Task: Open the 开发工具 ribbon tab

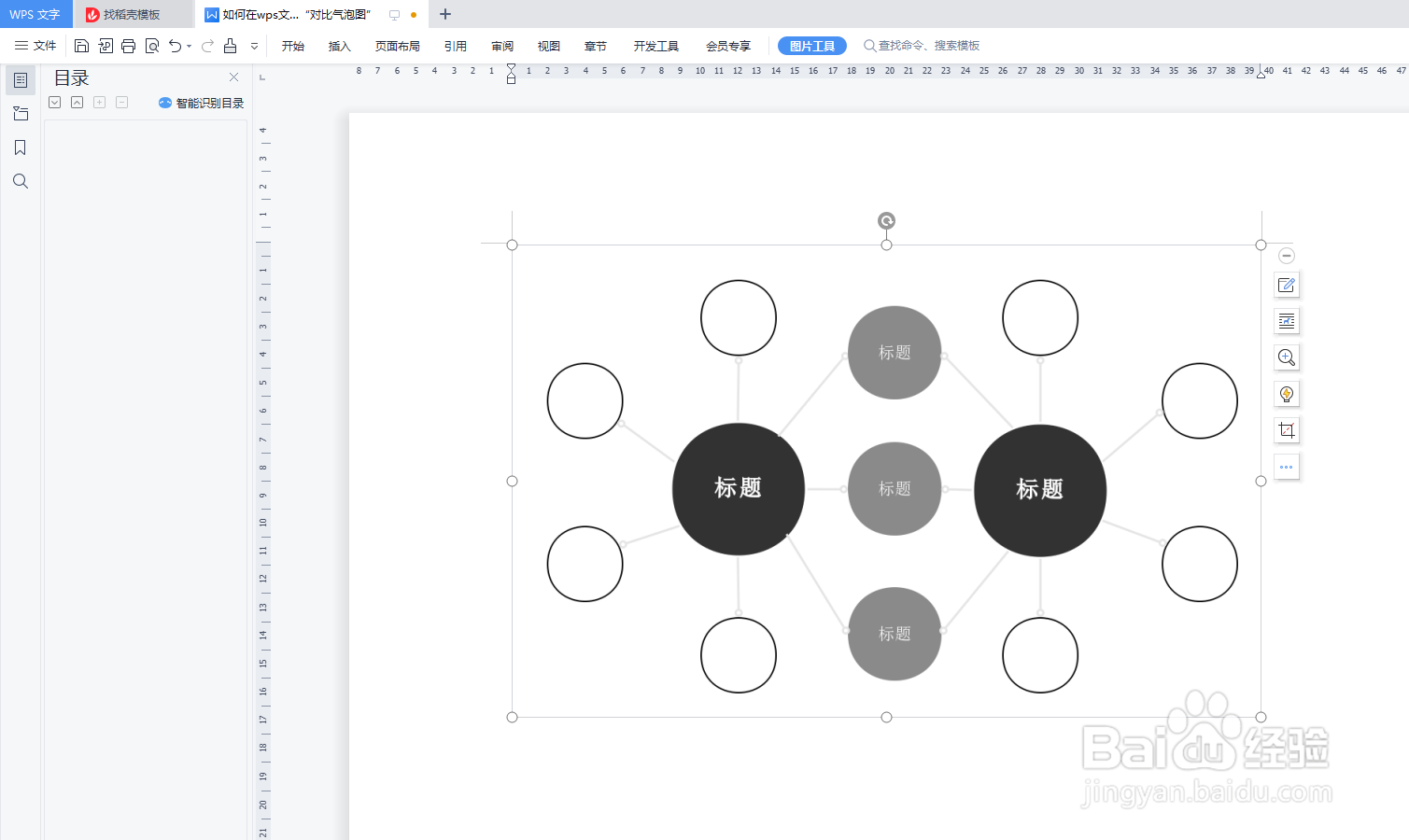Action: coord(656,46)
